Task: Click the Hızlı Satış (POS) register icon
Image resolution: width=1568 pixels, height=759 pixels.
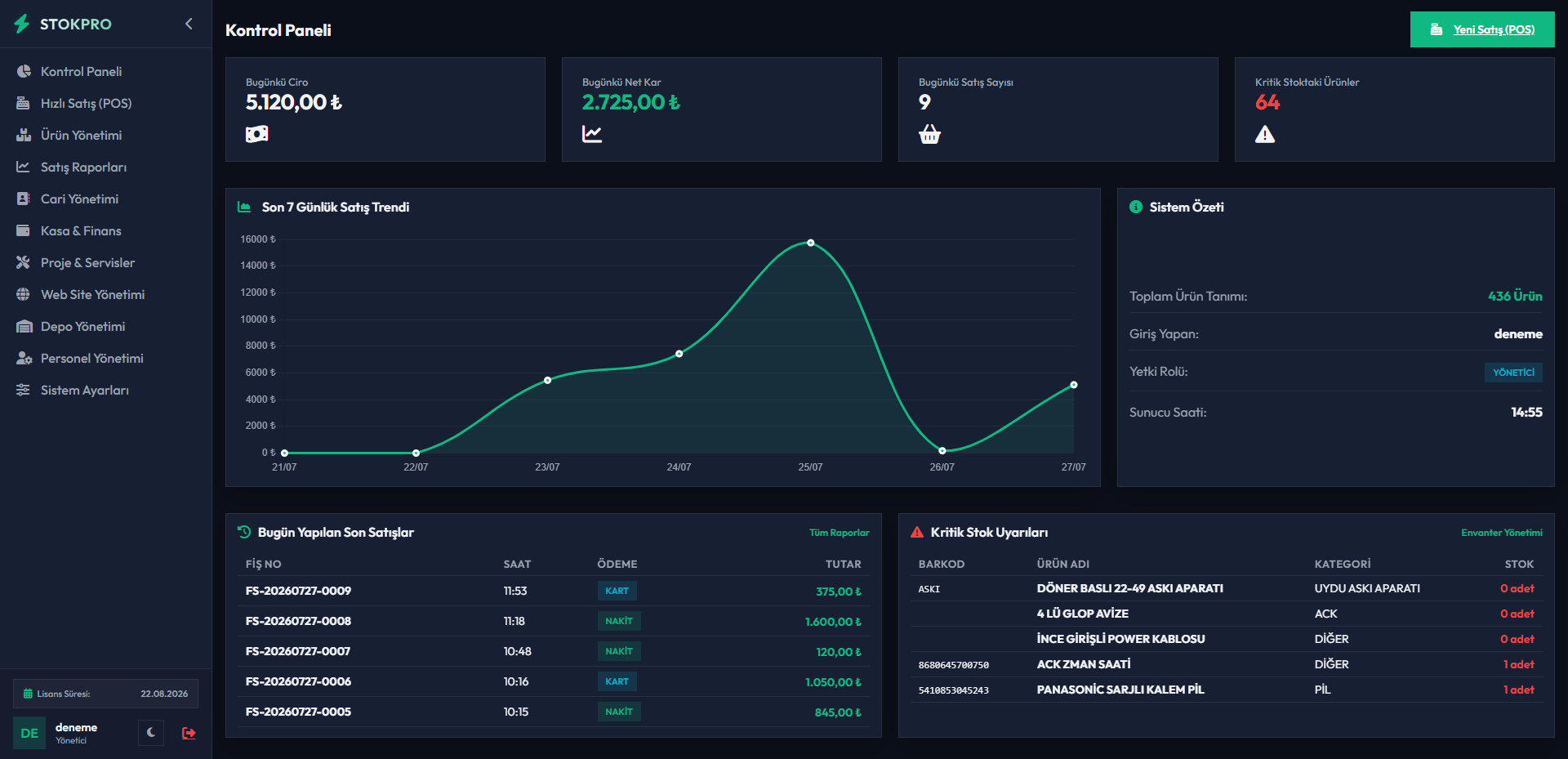Action: (23, 103)
